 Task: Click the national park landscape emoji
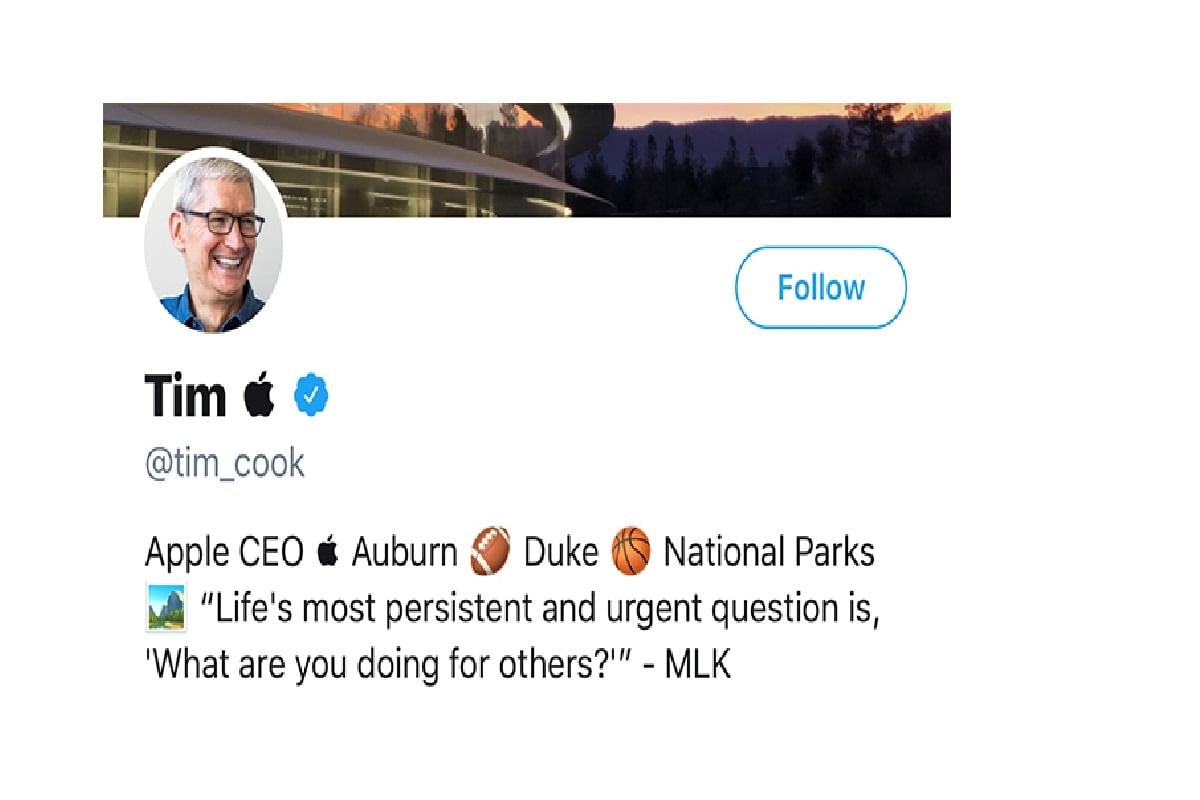[165, 608]
